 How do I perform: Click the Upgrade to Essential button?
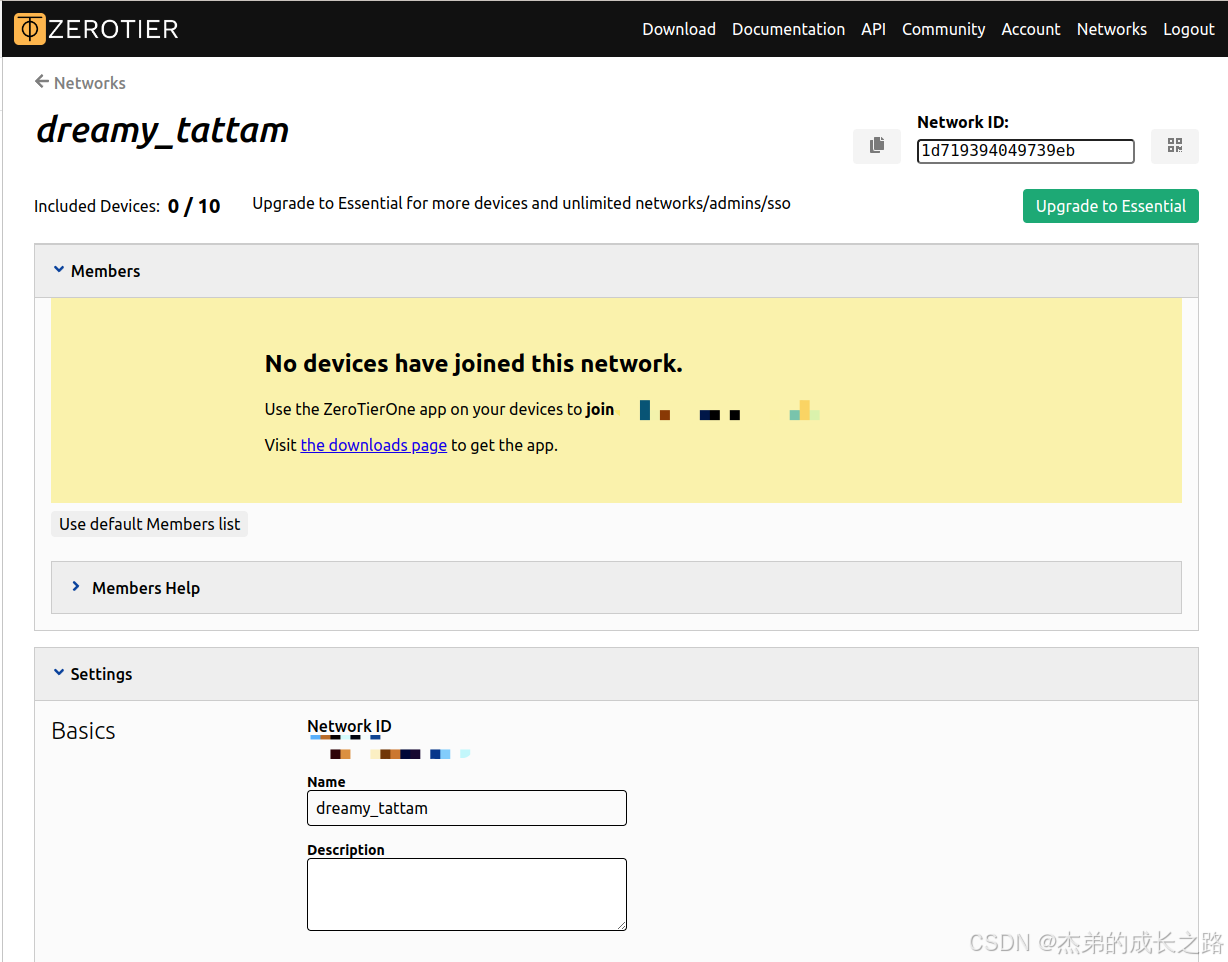pyautogui.click(x=1110, y=206)
